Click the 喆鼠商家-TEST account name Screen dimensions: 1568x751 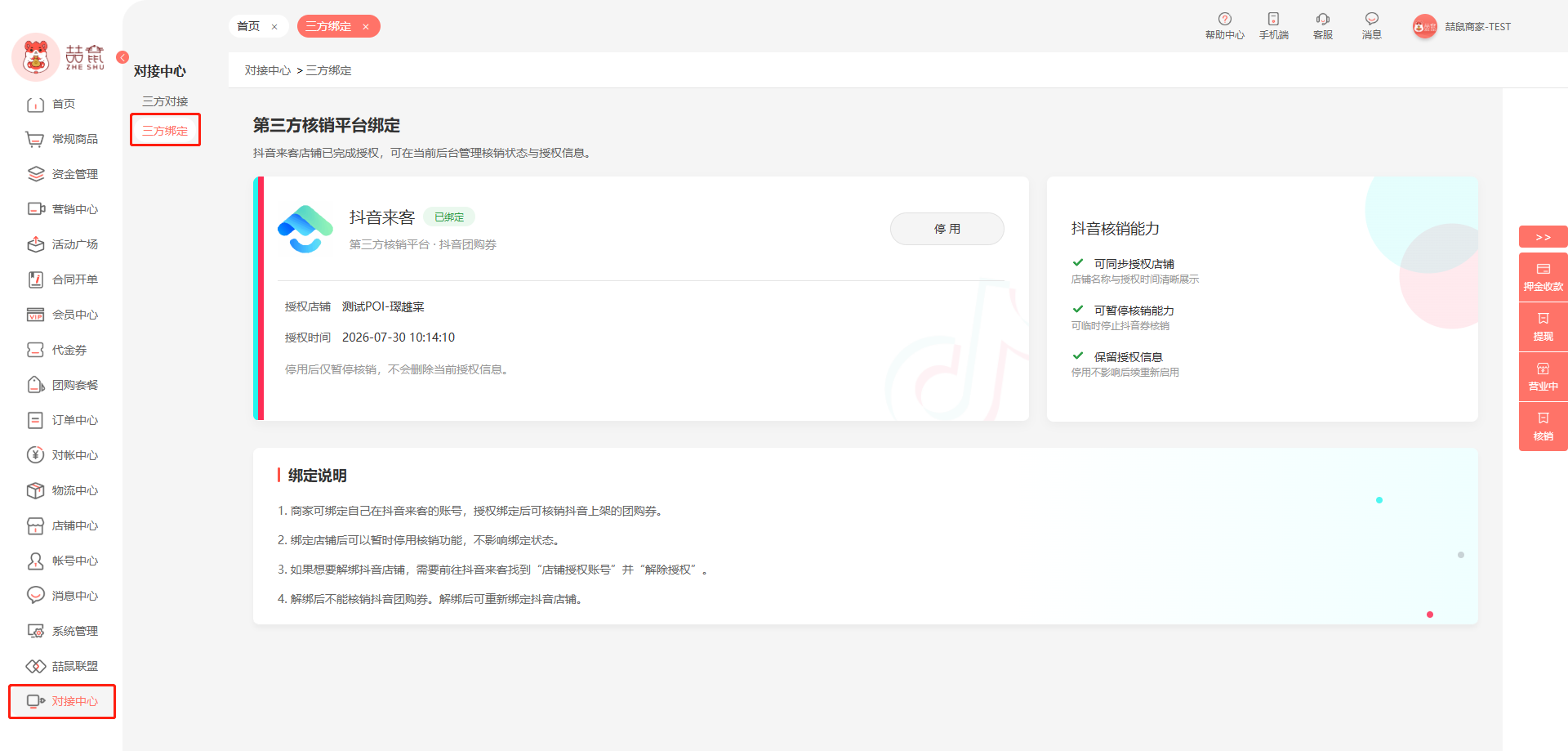(x=1478, y=27)
